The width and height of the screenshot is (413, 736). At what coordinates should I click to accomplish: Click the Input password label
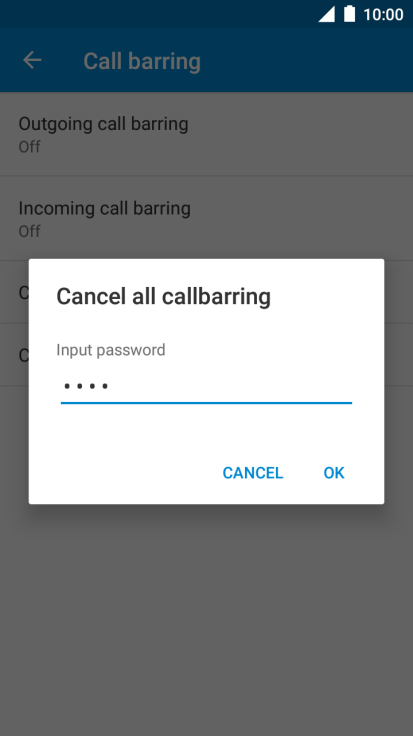[x=111, y=350]
